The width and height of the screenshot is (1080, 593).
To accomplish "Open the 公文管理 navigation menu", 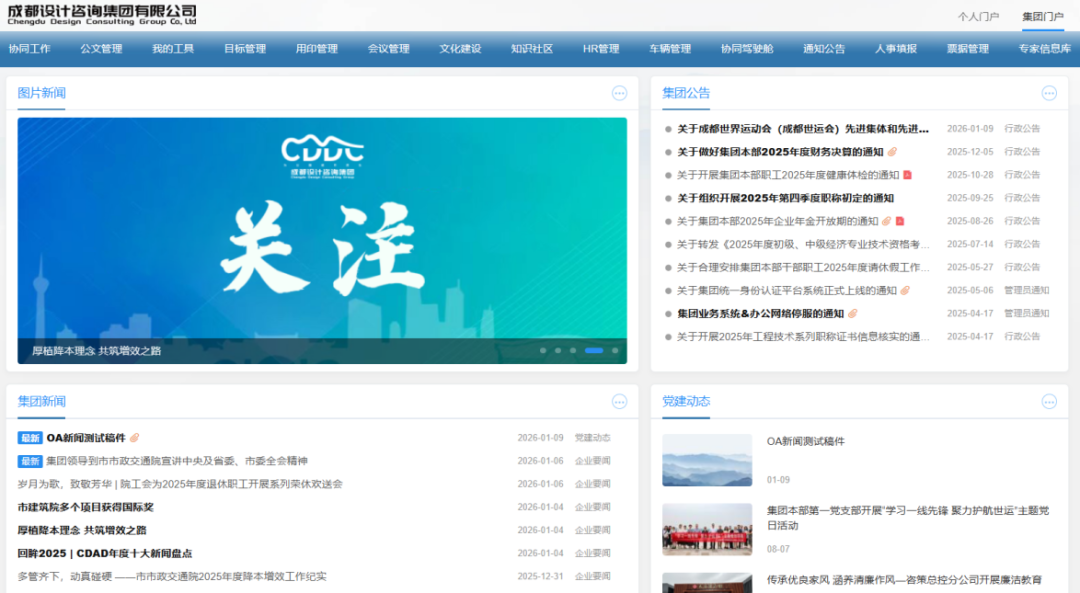I will point(101,49).
